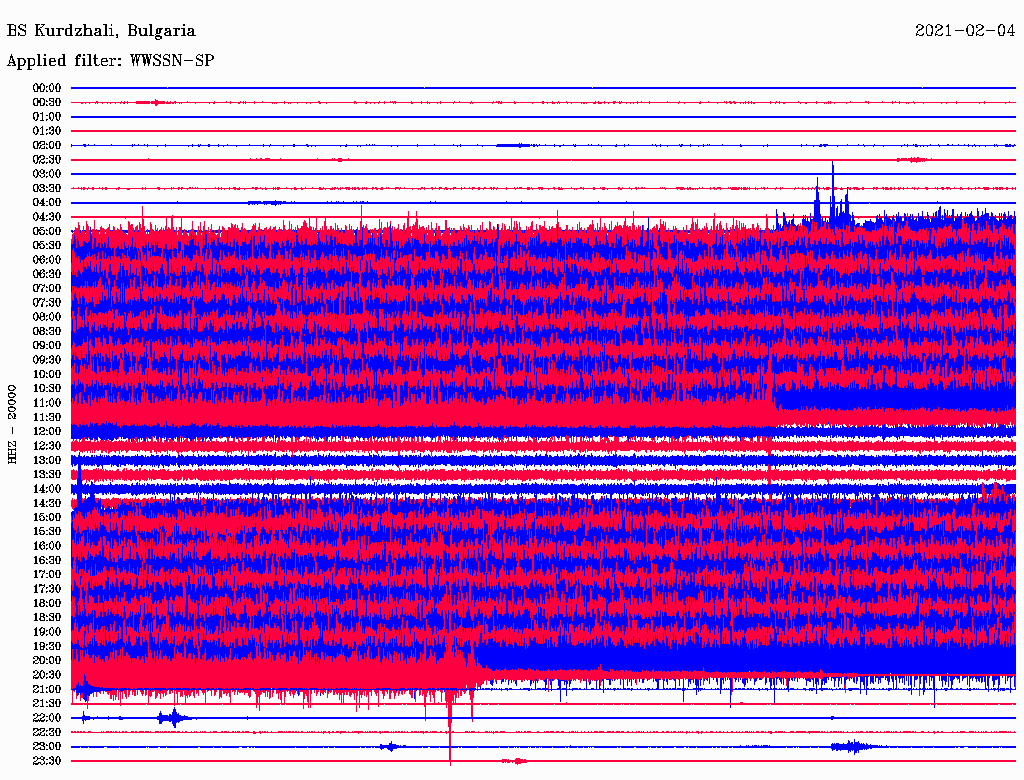Click the 'Applied filter: WWSSN-SP' text
The width and height of the screenshot is (1024, 780).
(x=110, y=61)
